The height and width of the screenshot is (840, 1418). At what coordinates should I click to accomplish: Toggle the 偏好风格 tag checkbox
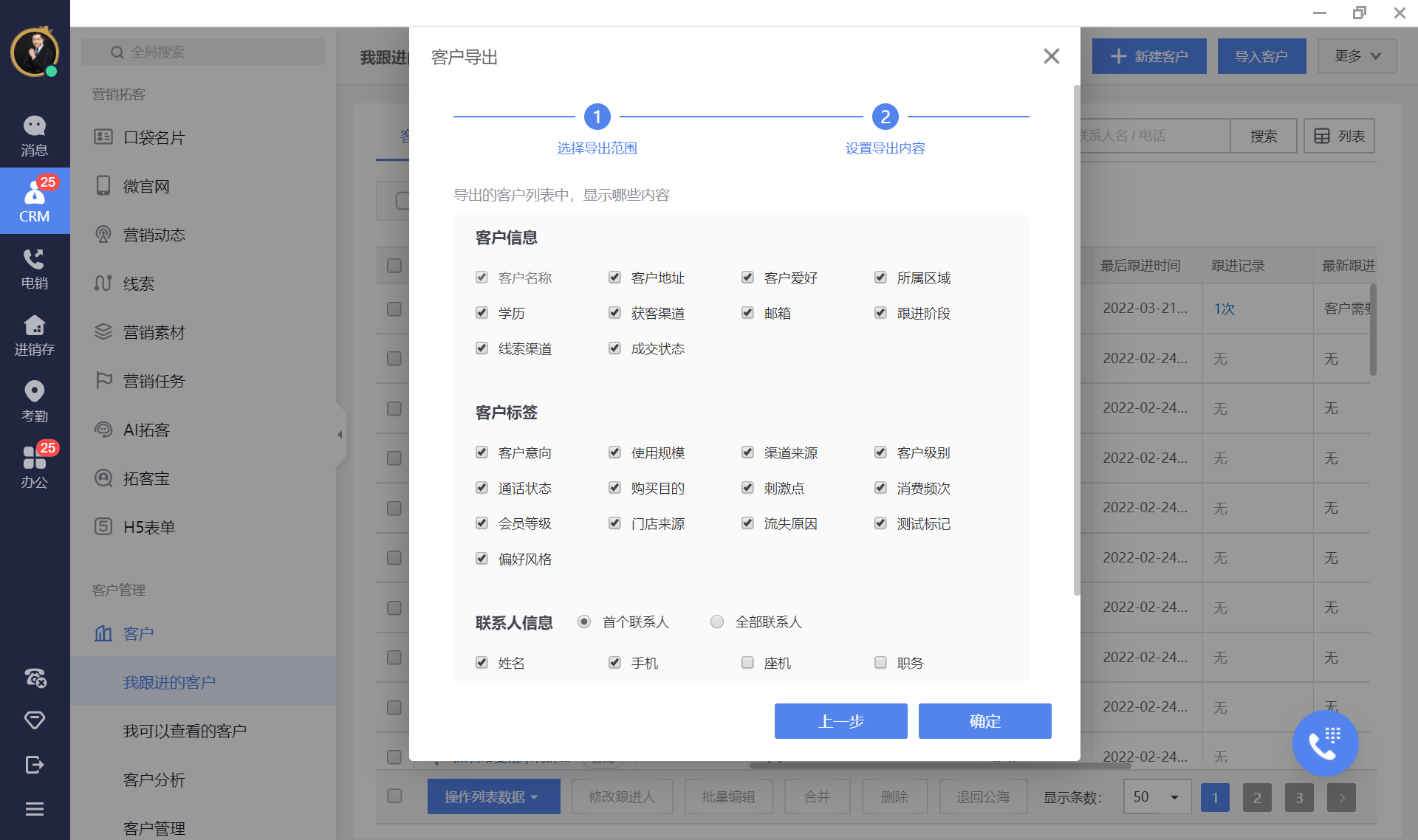(482, 559)
